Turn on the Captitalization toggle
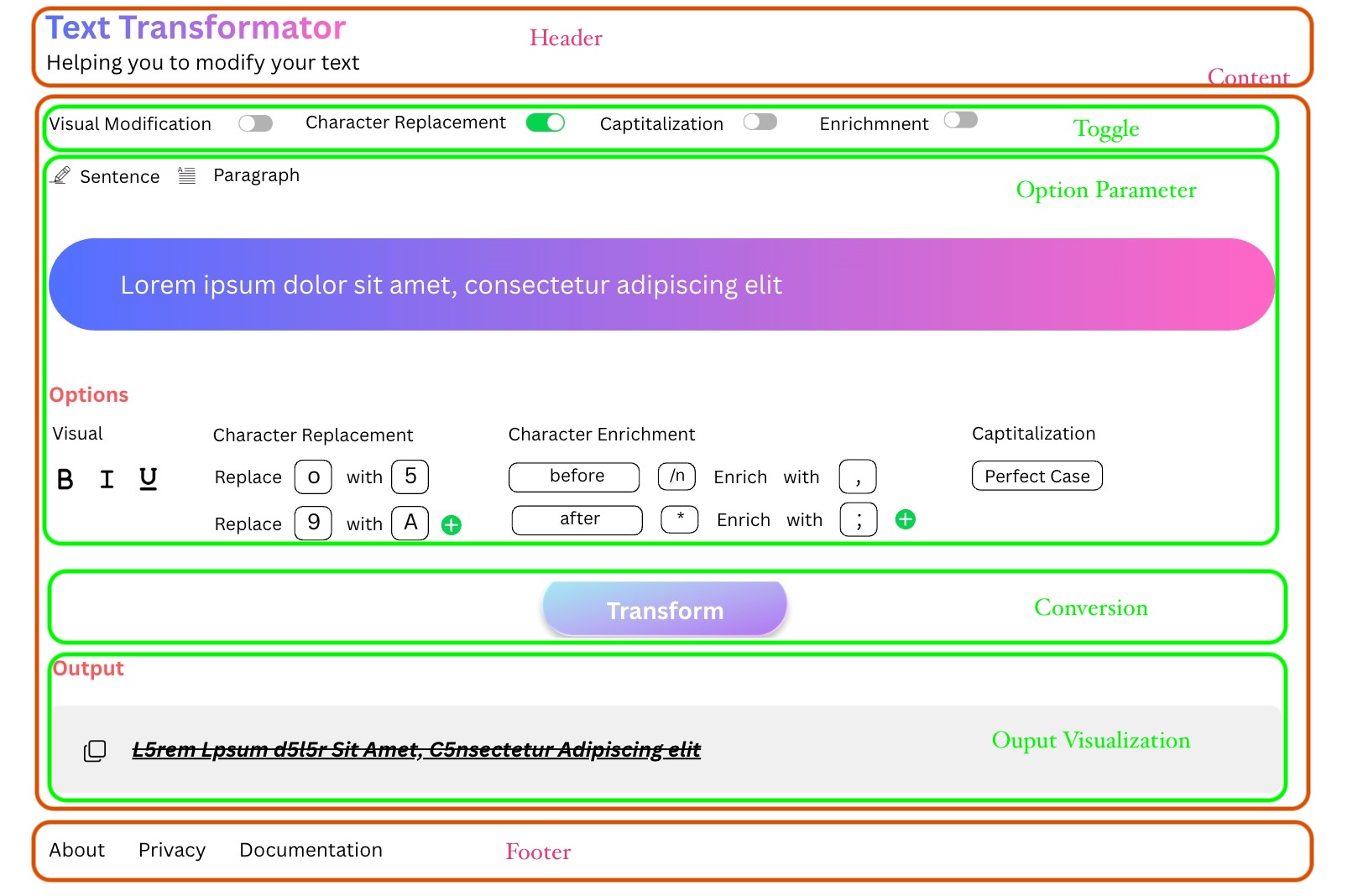The height and width of the screenshot is (896, 1368). [x=760, y=122]
